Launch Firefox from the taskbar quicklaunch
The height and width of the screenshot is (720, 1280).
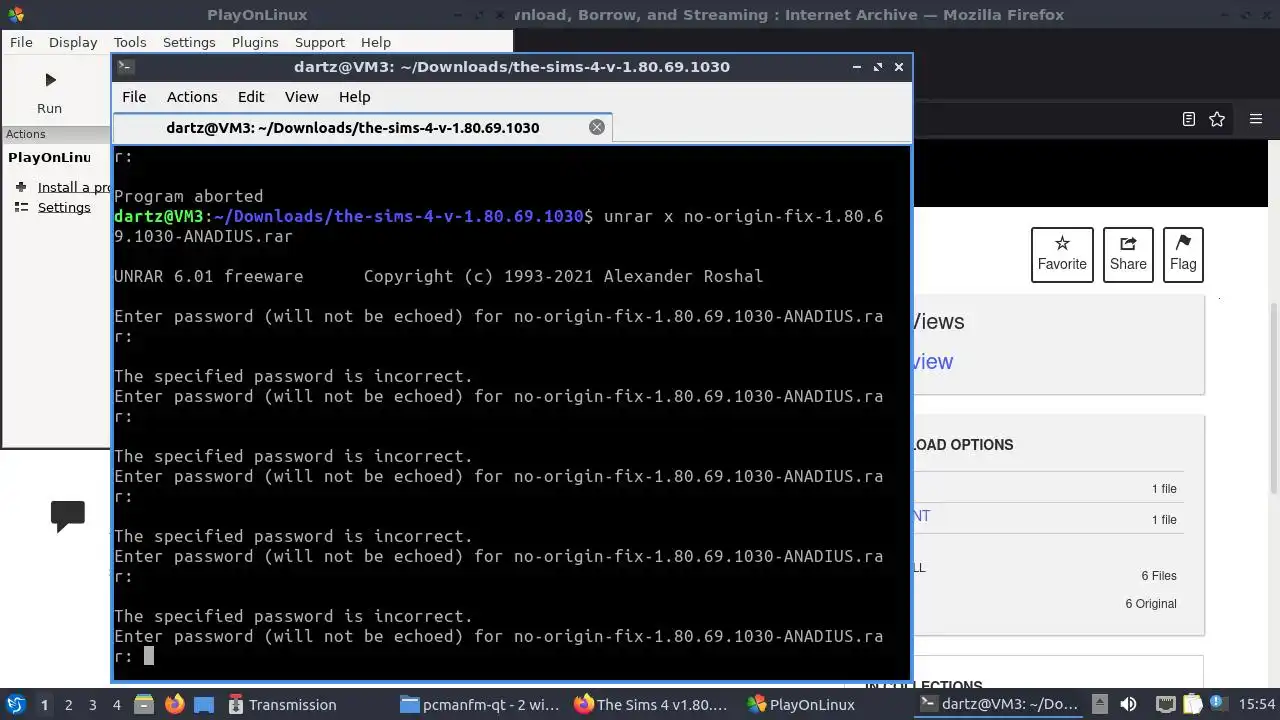point(174,705)
